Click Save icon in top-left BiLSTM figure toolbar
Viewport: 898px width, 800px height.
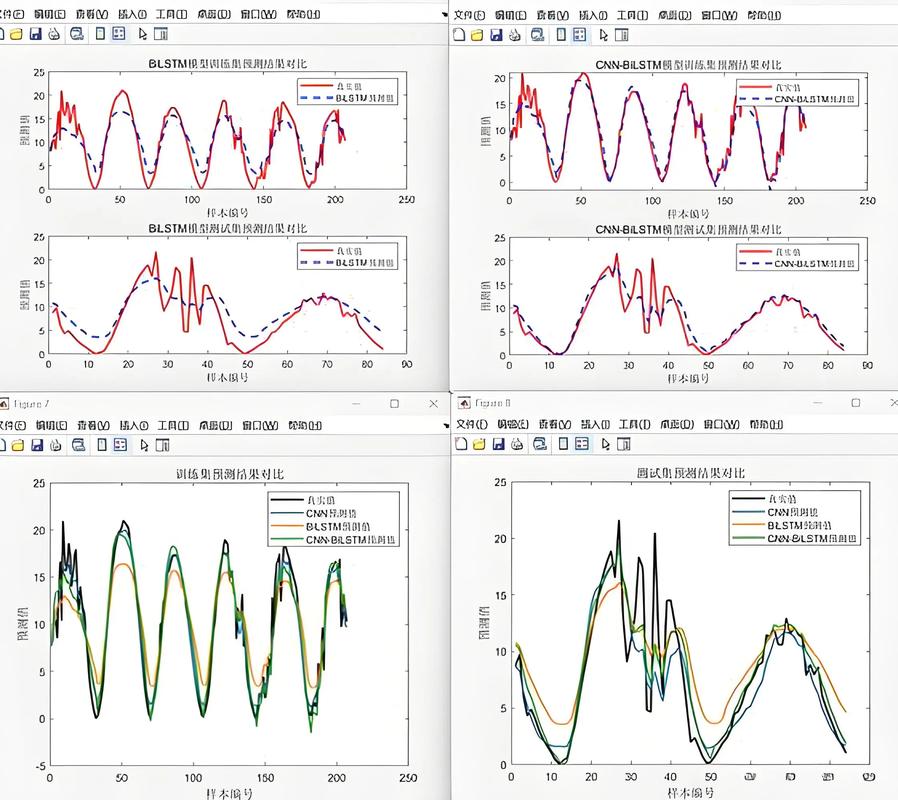(x=35, y=34)
